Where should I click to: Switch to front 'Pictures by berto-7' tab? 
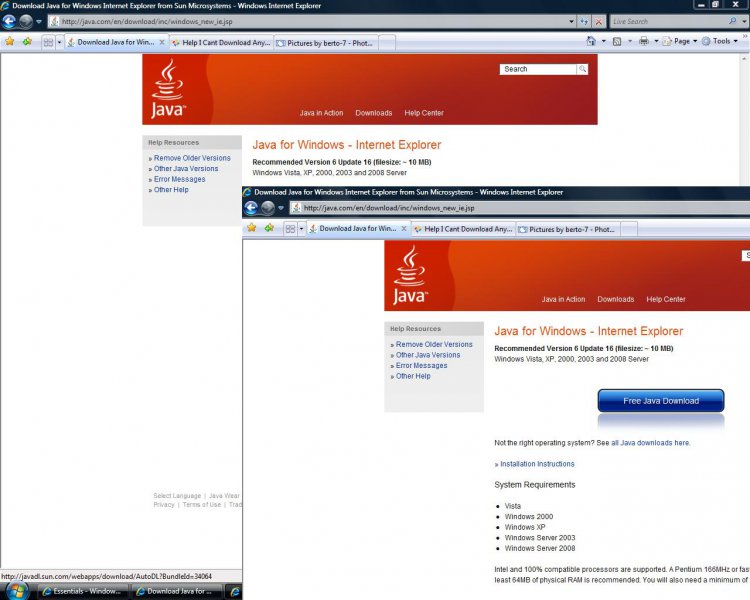tap(567, 229)
